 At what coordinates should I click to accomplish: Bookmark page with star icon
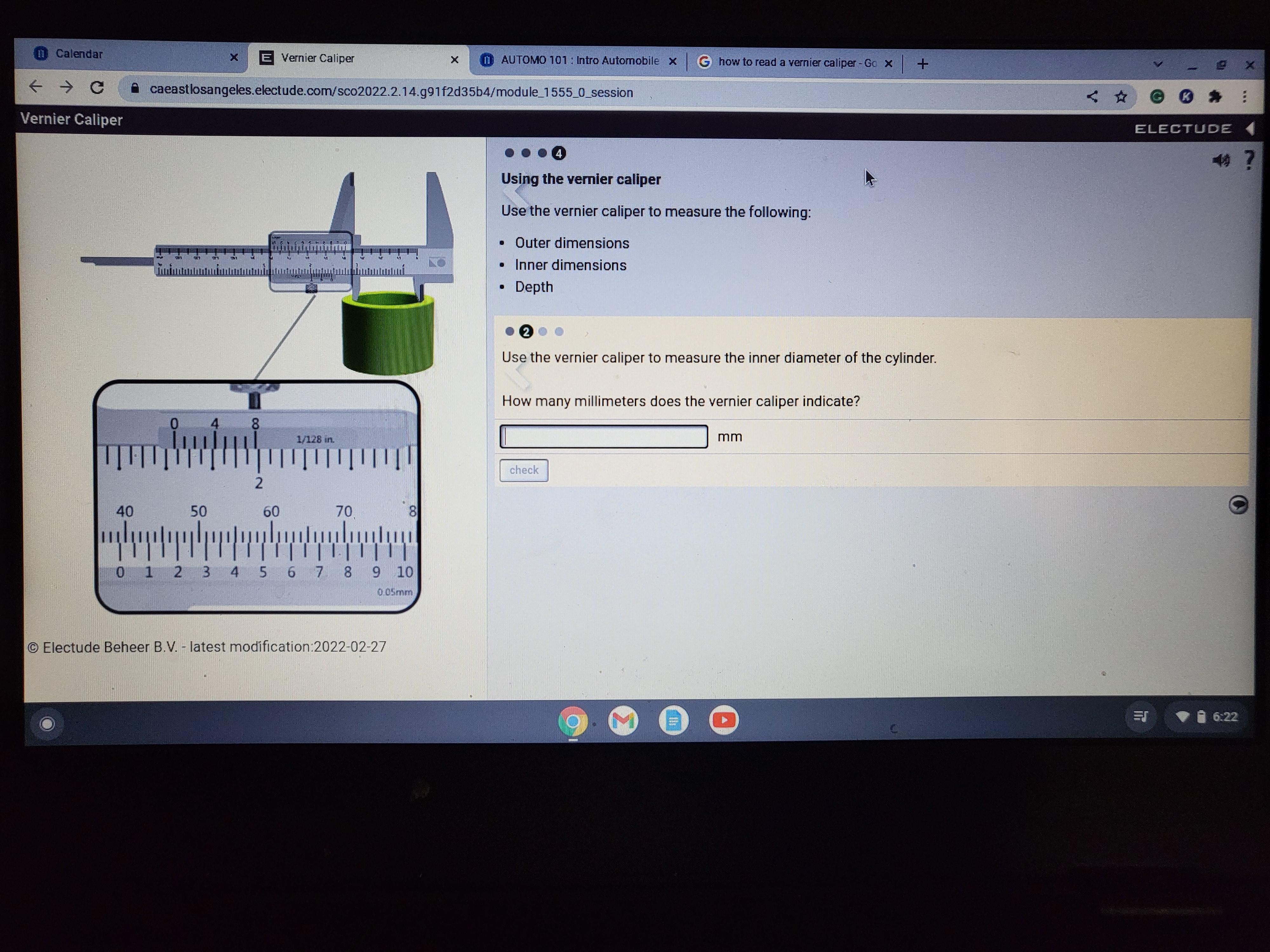(1121, 96)
